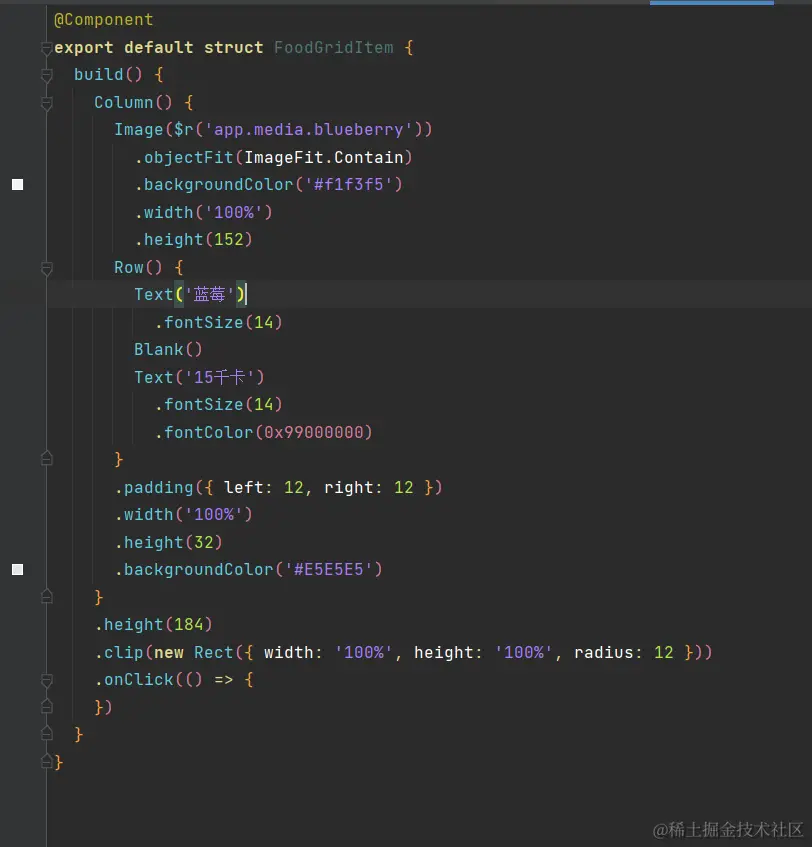The height and width of the screenshot is (847, 812).
Task: Click the .height(152) call
Action: coord(193,240)
